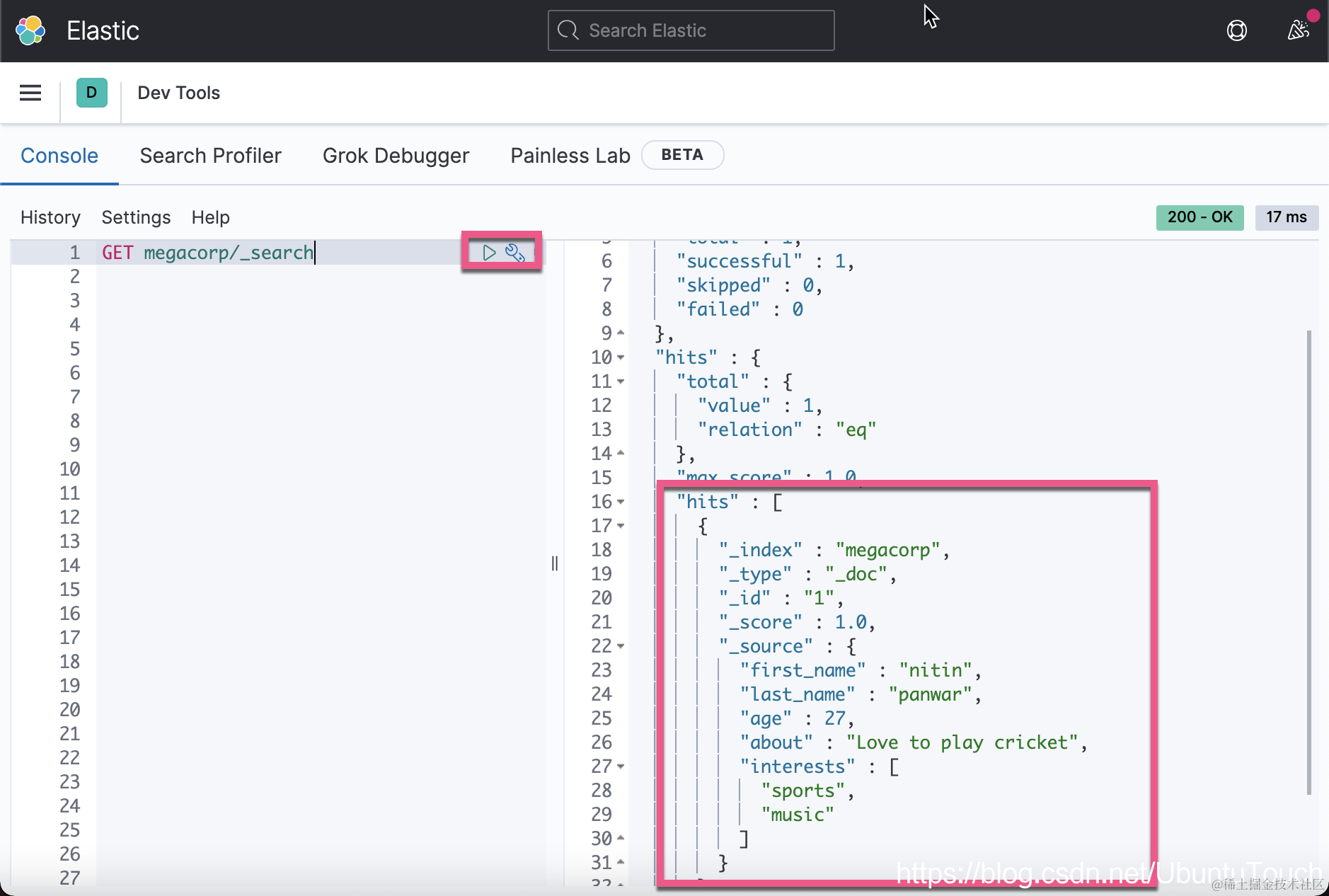1329x896 pixels.
Task: Collapse the fold arrow at line 16
Action: pyautogui.click(x=621, y=502)
